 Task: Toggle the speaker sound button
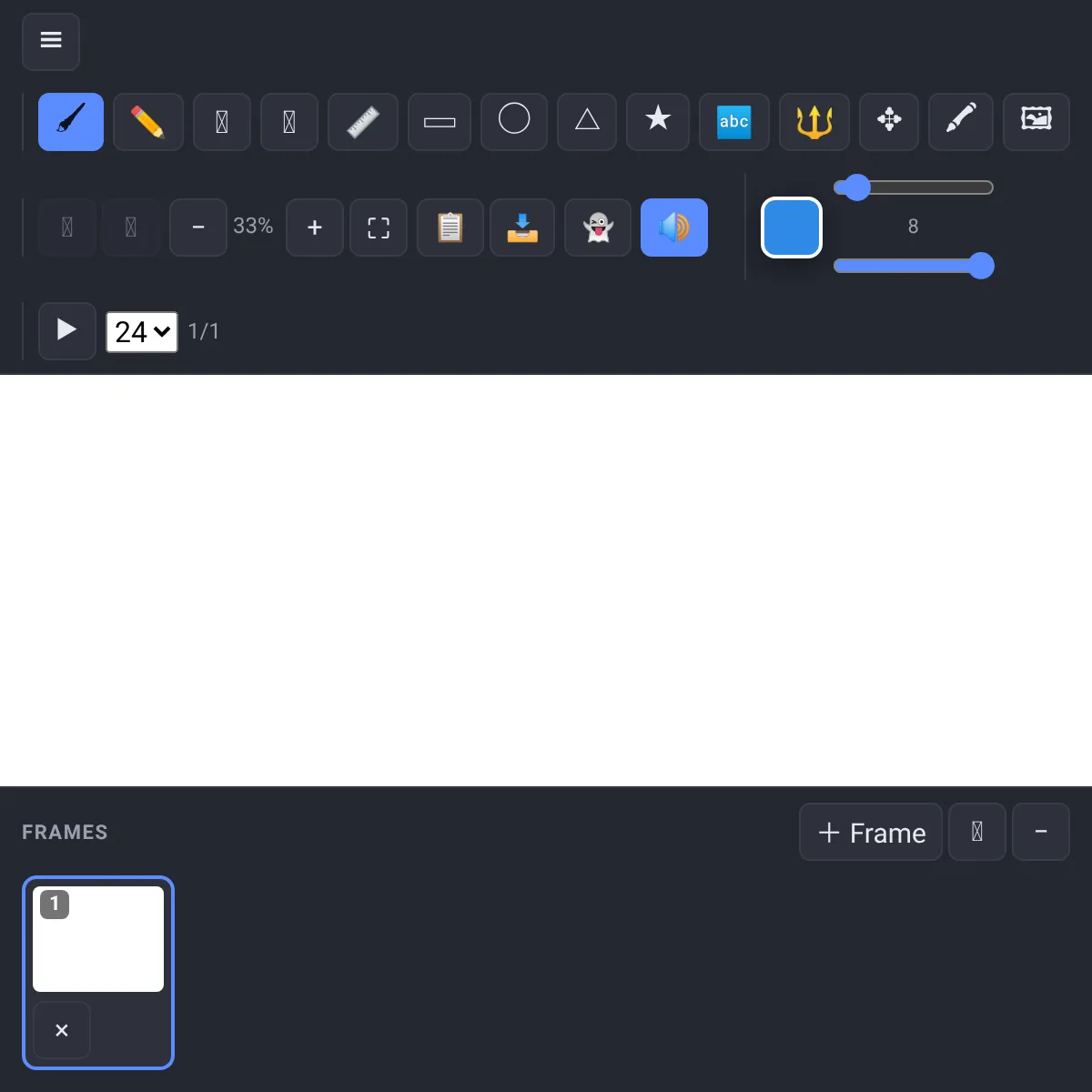674,227
